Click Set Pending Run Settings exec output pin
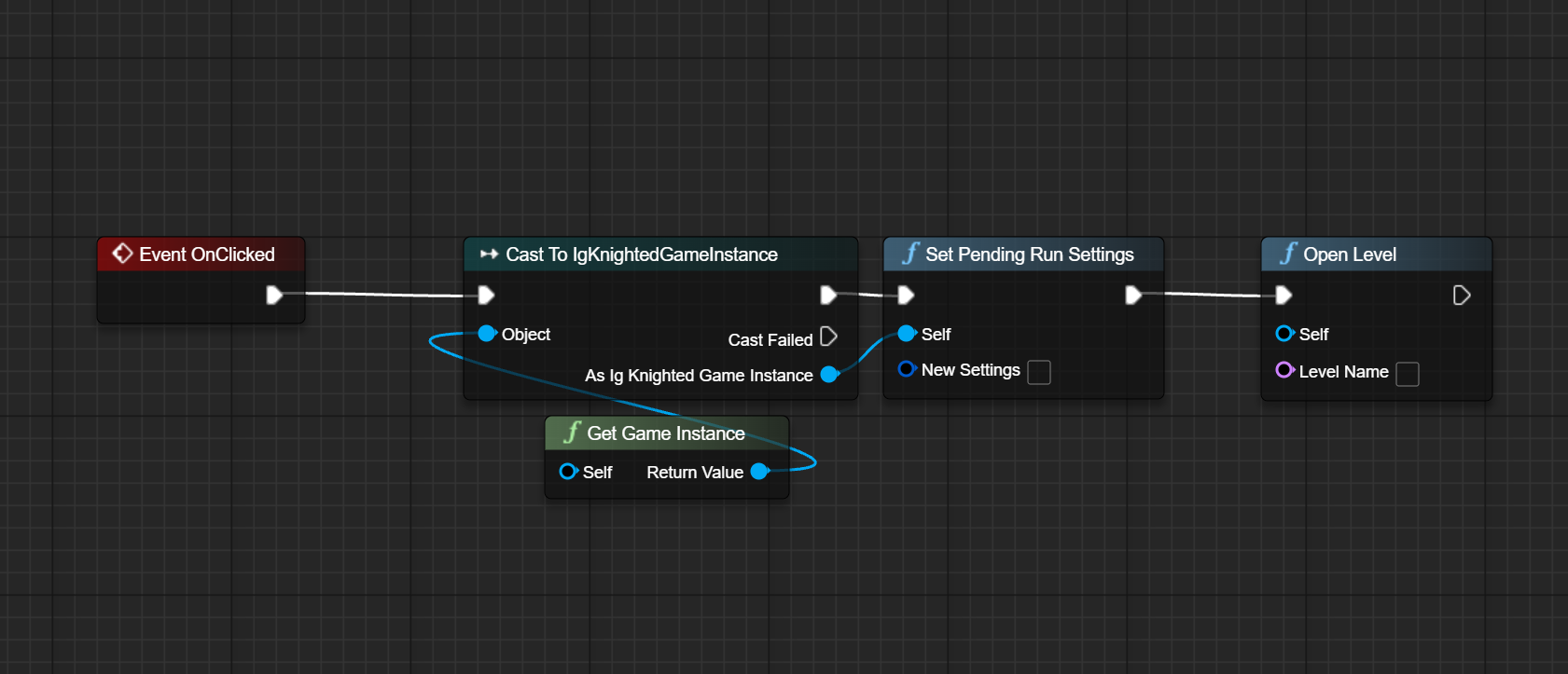Viewport: 1568px width, 674px height. tap(1133, 296)
